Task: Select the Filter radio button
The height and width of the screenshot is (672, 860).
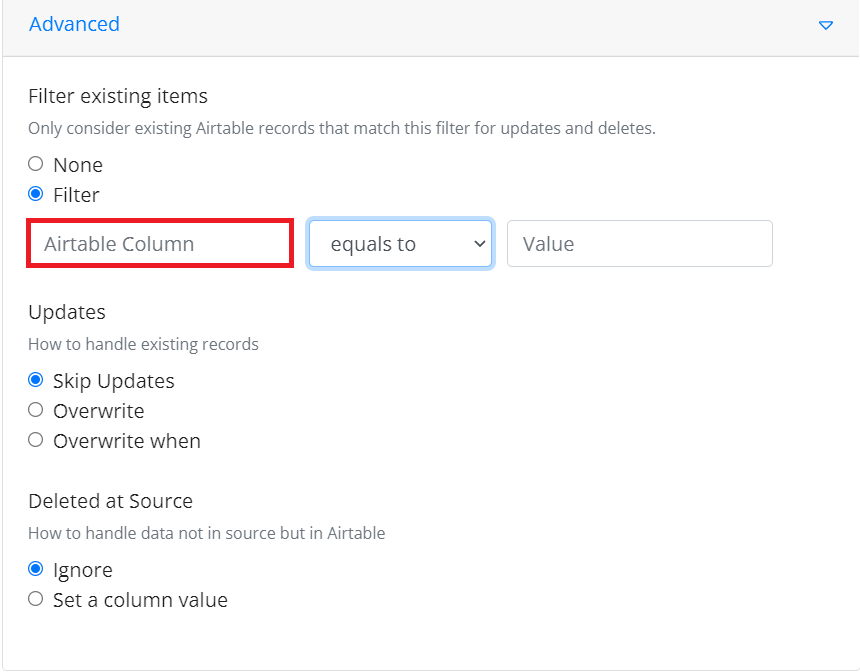Action: click(x=36, y=194)
